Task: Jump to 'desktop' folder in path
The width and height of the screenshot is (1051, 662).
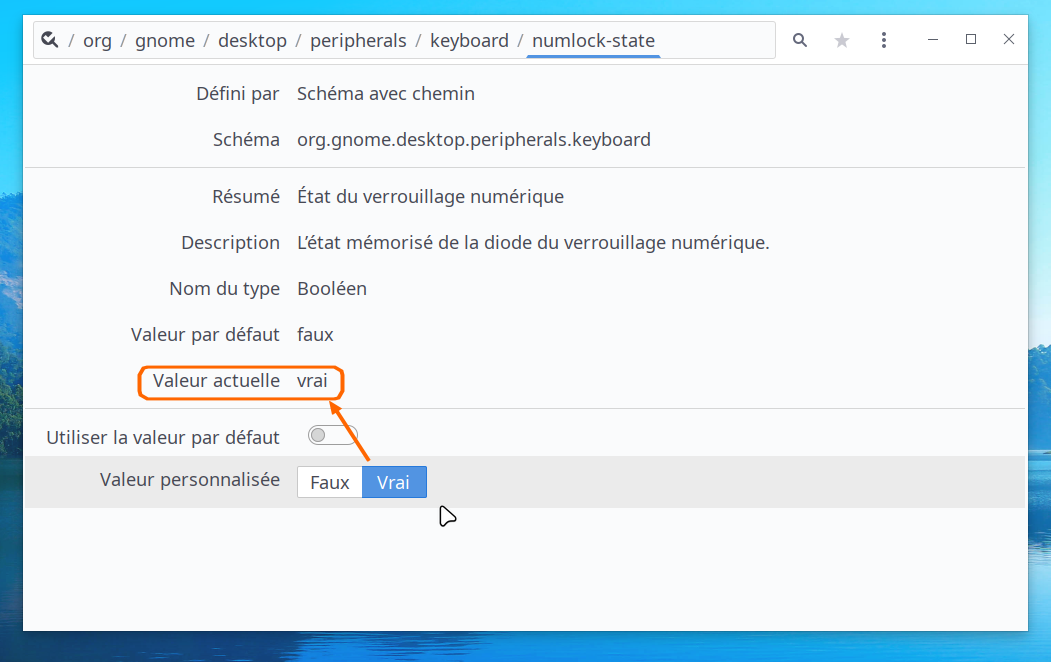Action: click(252, 41)
